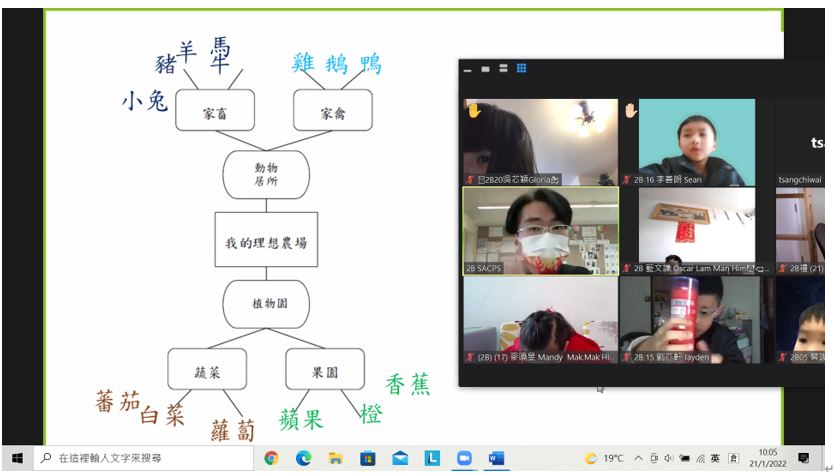Expand the hidden system tray icons
The width and height of the screenshot is (834, 475).
point(638,458)
